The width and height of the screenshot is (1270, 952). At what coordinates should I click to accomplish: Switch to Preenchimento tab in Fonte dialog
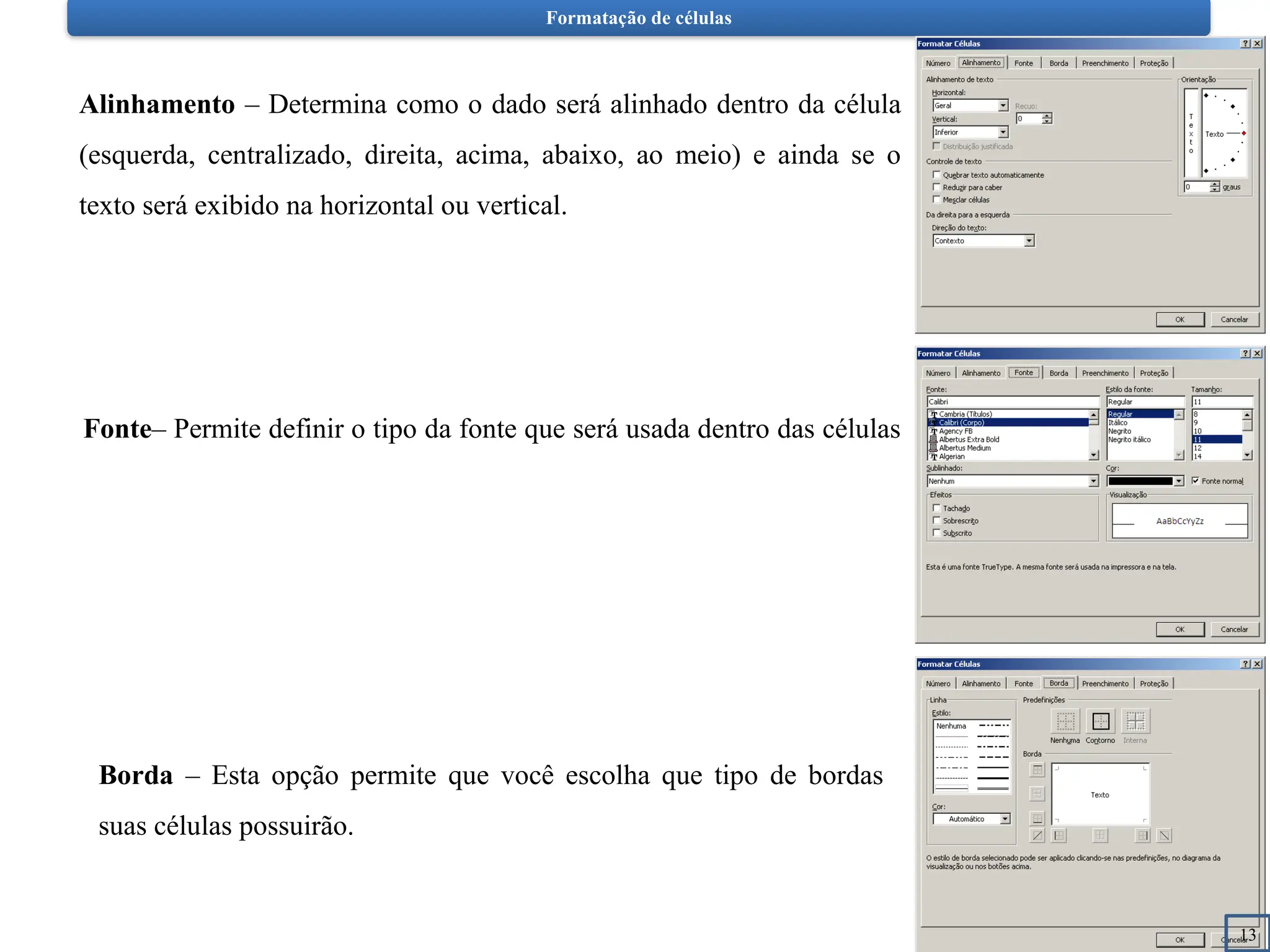click(1105, 373)
